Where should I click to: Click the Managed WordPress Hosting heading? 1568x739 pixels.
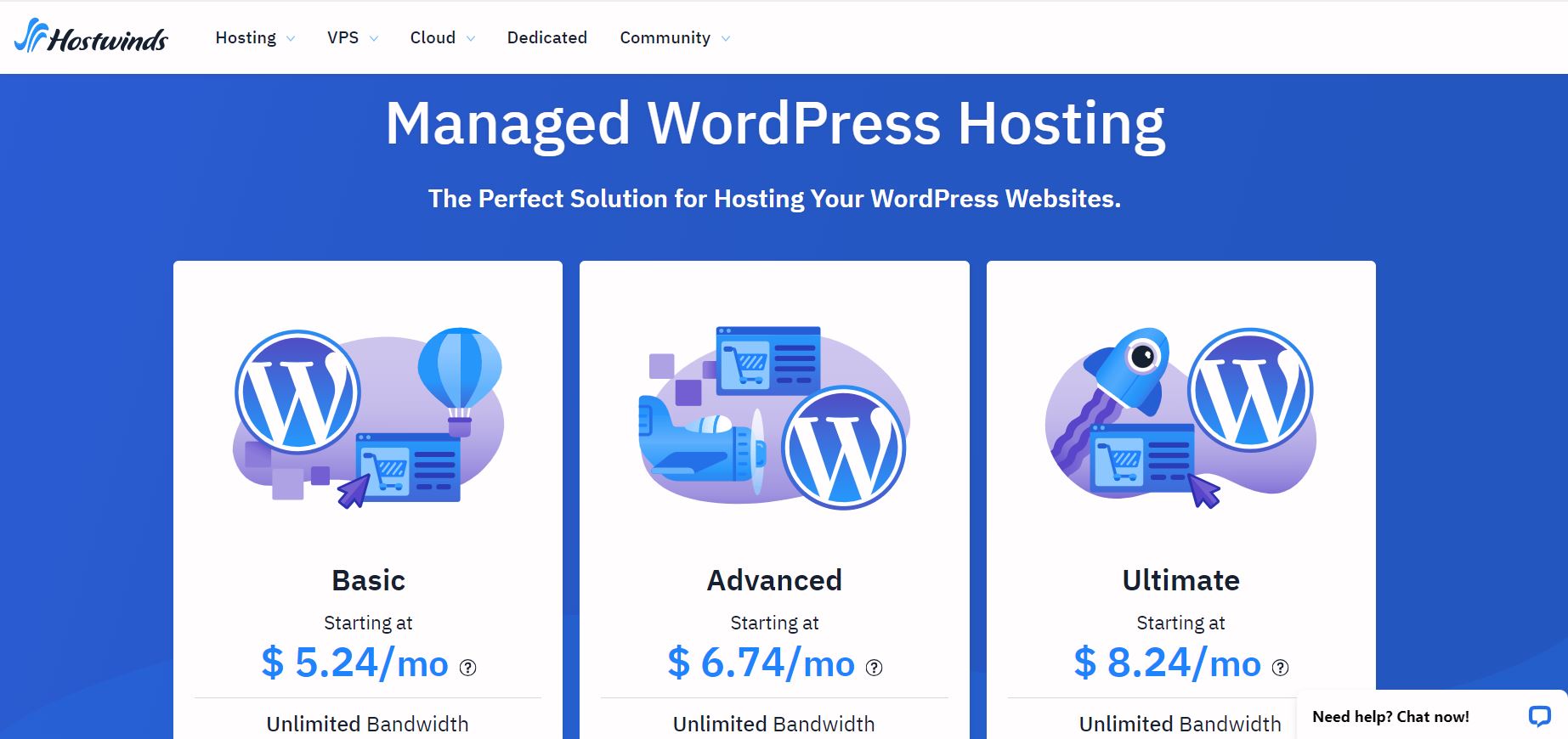tap(775, 124)
